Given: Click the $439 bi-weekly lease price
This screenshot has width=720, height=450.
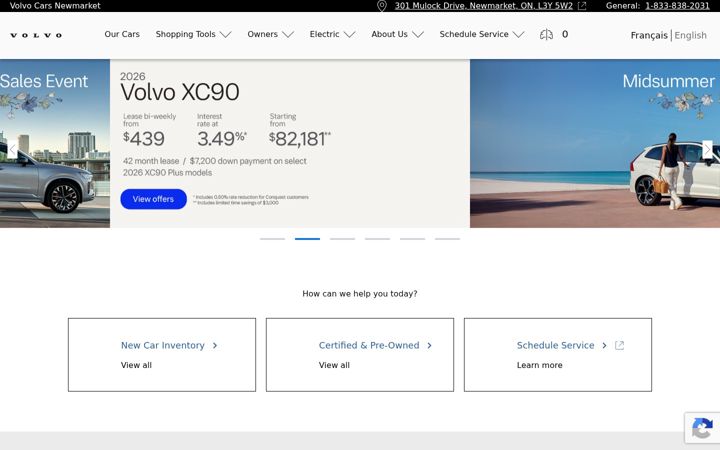Looking at the screenshot, I should pyautogui.click(x=144, y=139).
